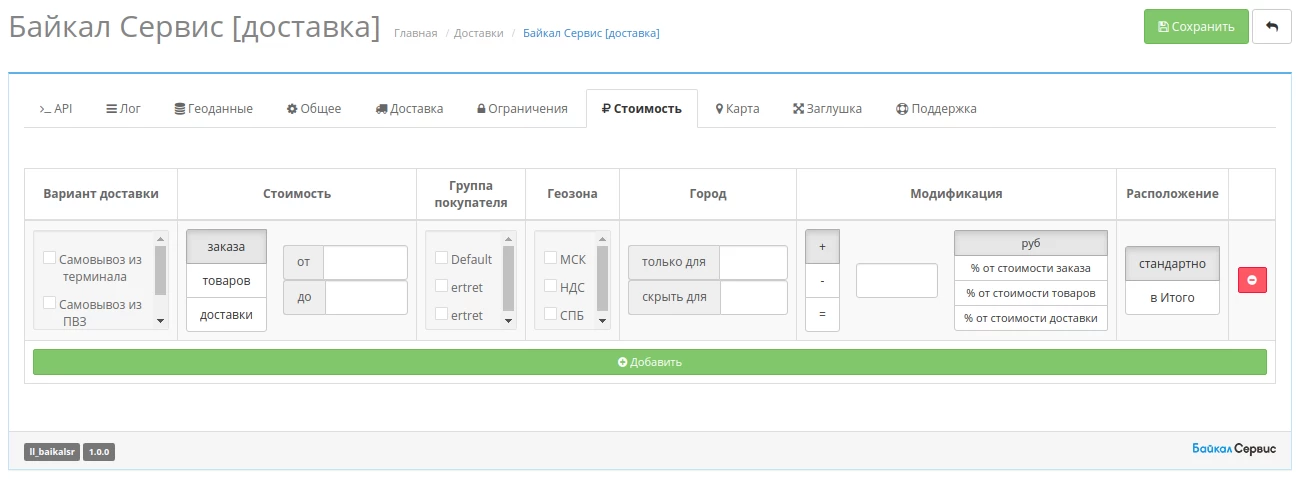Click the 1.0.0 version badge

click(99, 452)
